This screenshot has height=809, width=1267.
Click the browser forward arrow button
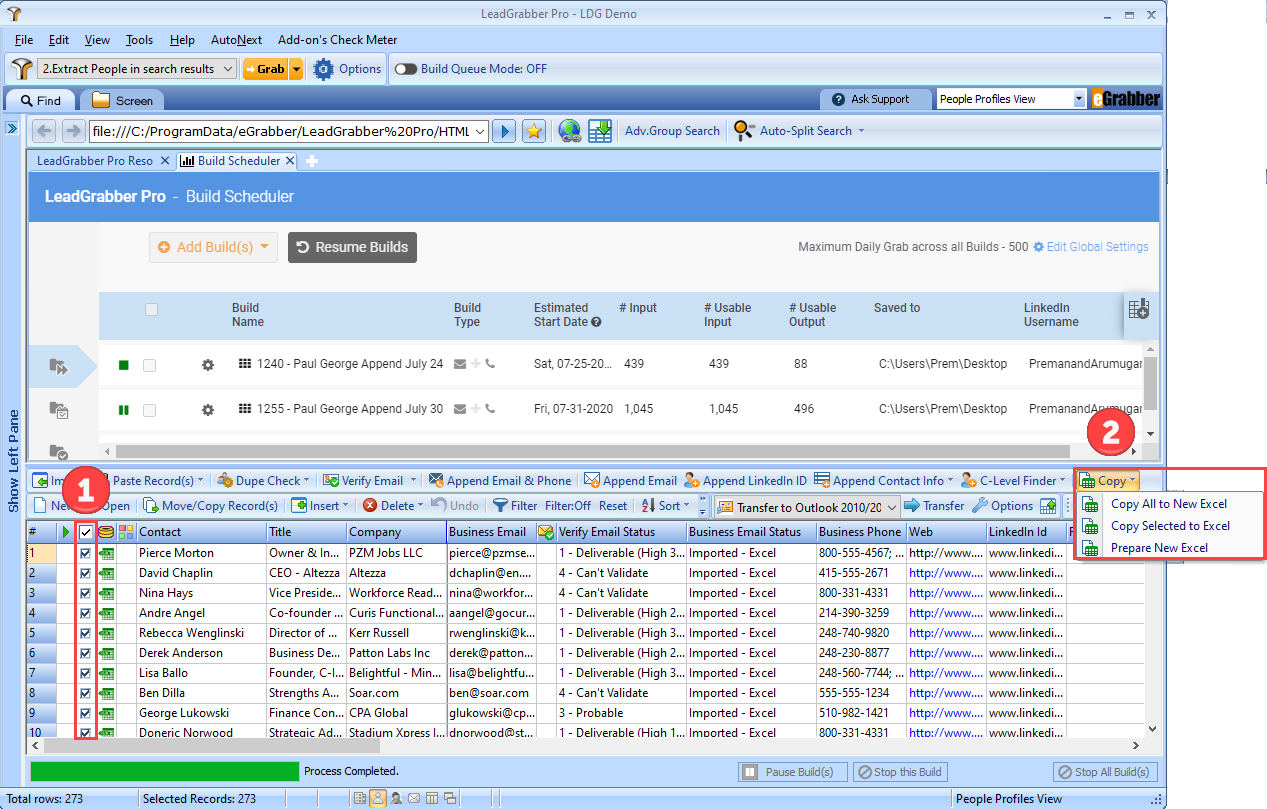[73, 131]
